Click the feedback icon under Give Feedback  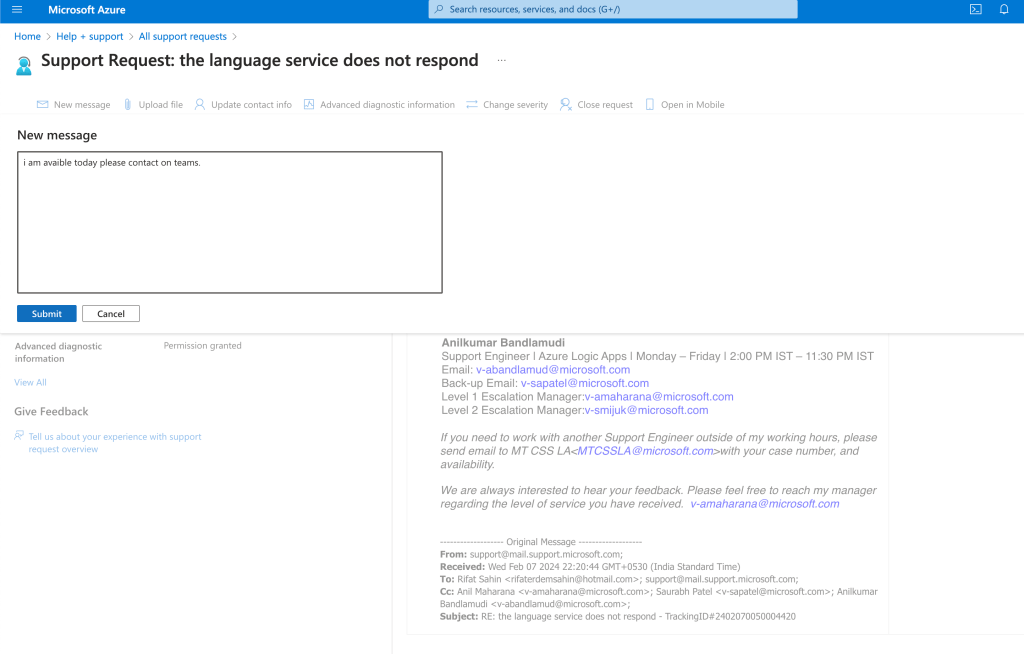pos(19,436)
